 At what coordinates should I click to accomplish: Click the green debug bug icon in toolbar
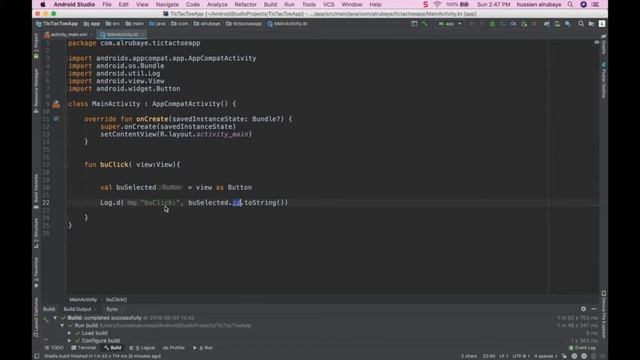click(x=492, y=24)
